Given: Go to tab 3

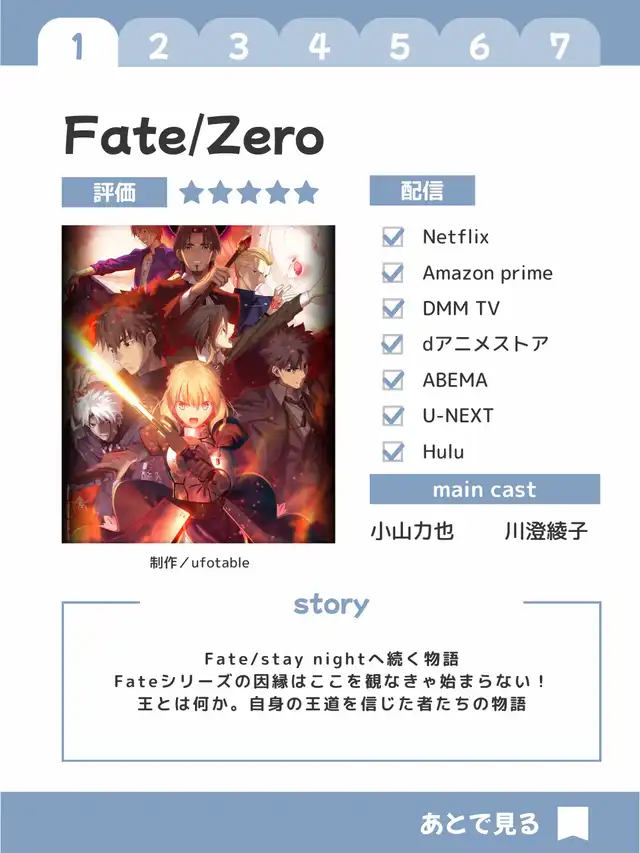Looking at the screenshot, I should click(x=239, y=46).
